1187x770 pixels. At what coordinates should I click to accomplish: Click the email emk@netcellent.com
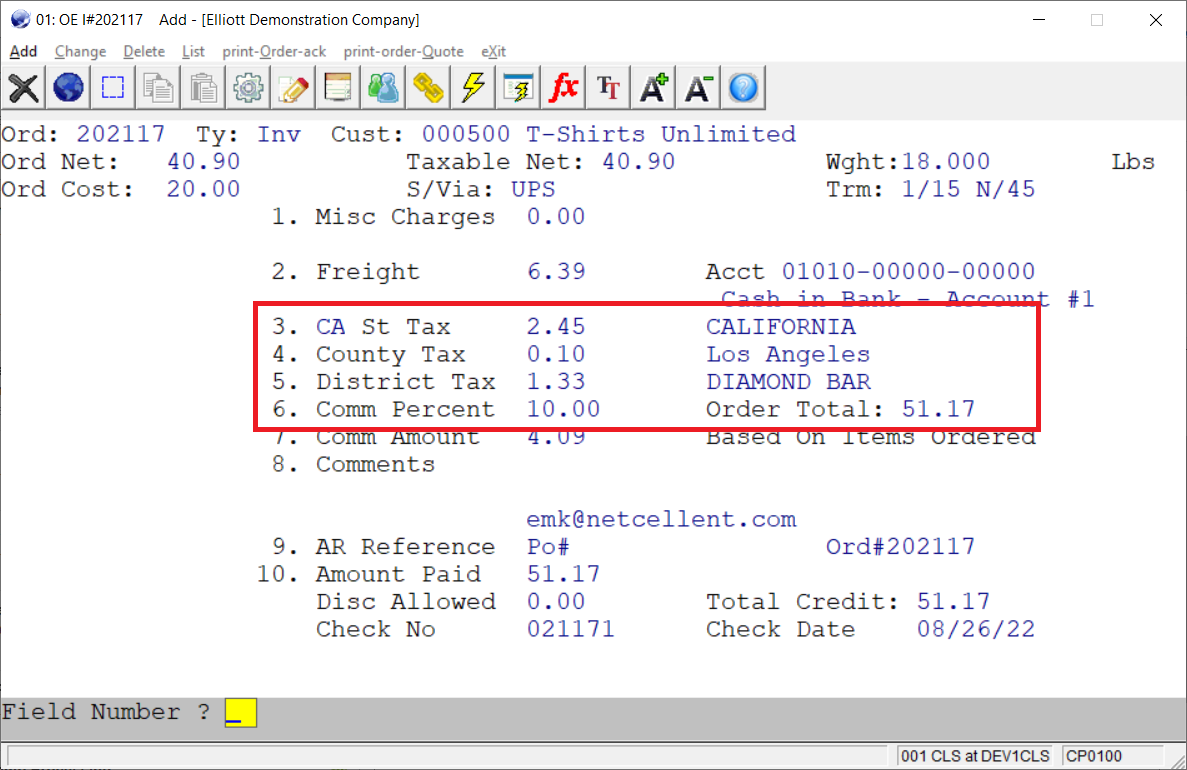pos(661,519)
